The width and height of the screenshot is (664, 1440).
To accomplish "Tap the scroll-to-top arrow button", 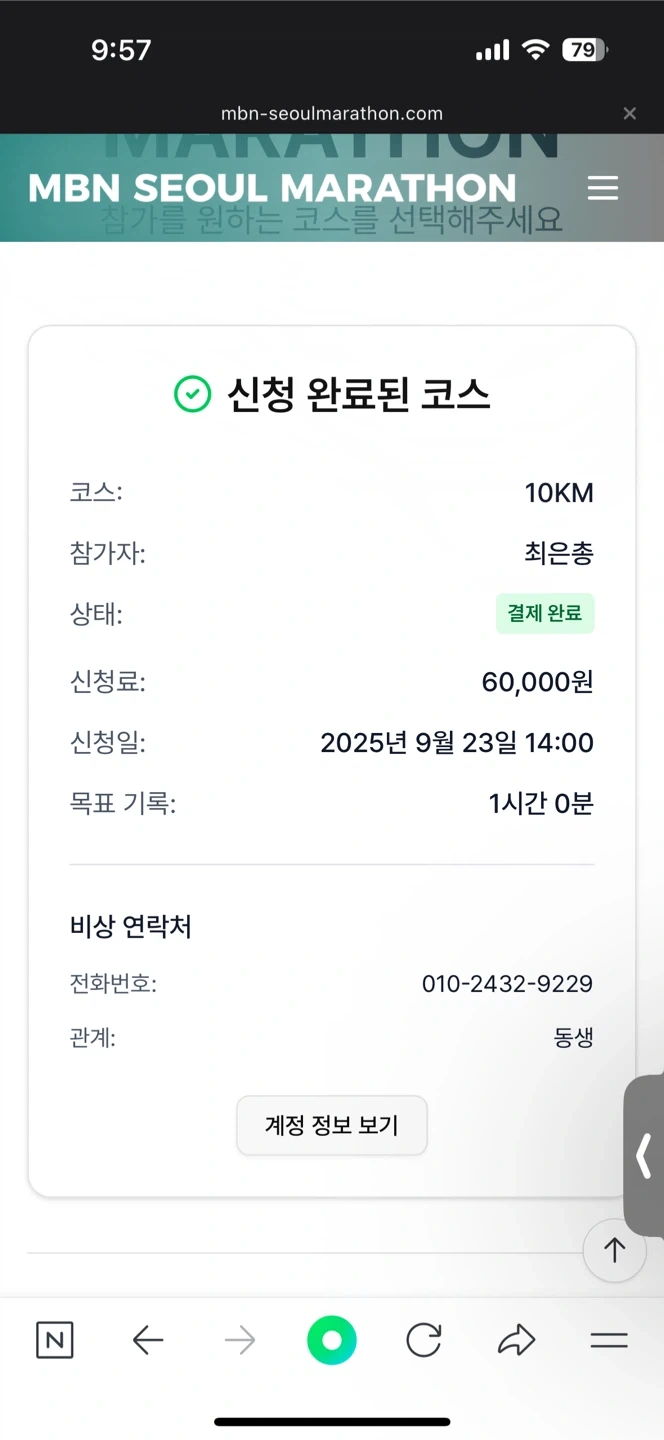I will [x=614, y=1250].
